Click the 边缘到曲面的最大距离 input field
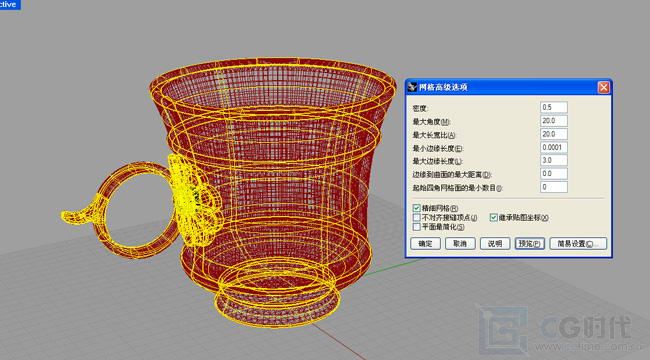Image resolution: width=650 pixels, height=360 pixels. click(x=554, y=174)
